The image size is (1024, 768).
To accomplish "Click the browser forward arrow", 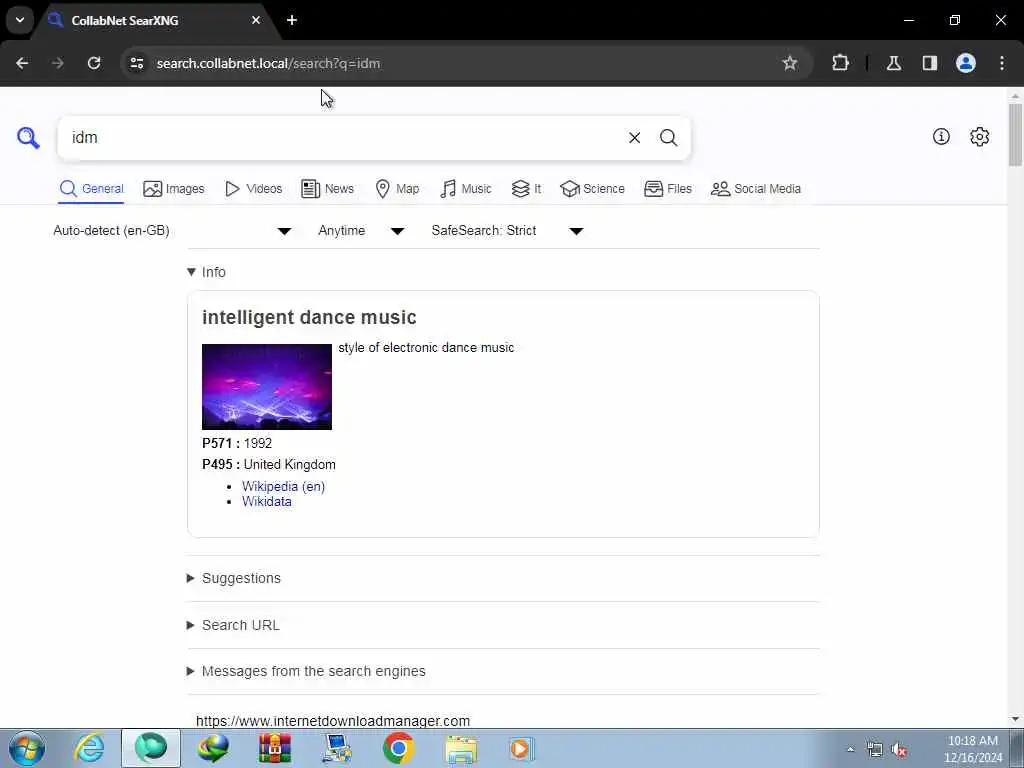I will click(58, 63).
